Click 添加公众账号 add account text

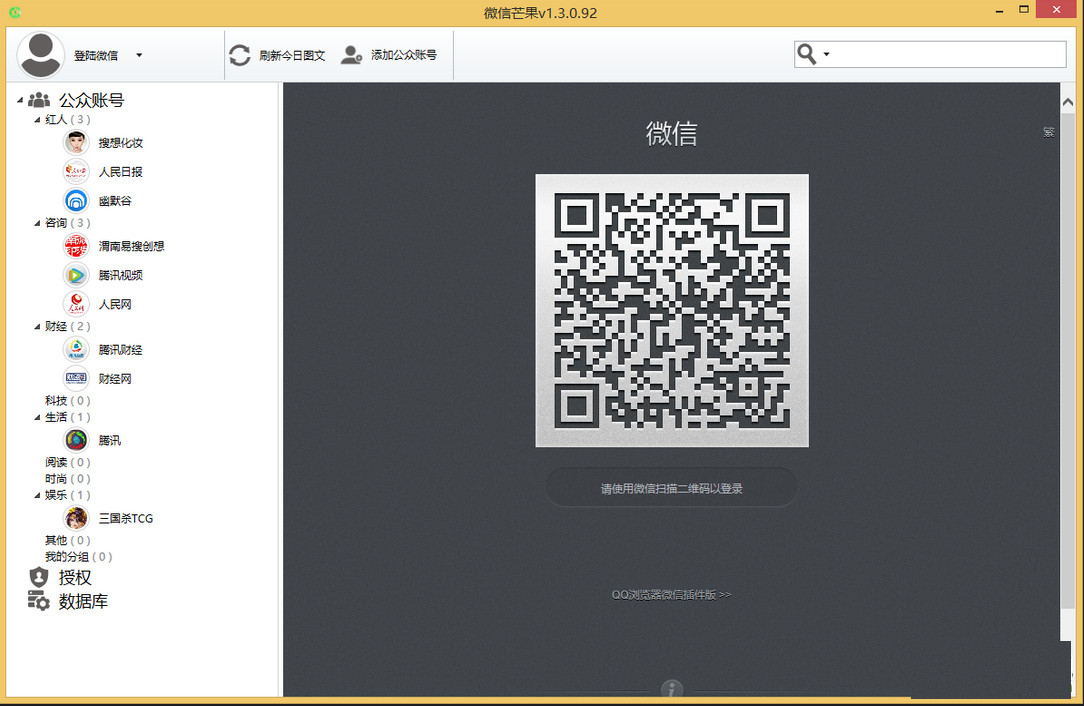404,55
